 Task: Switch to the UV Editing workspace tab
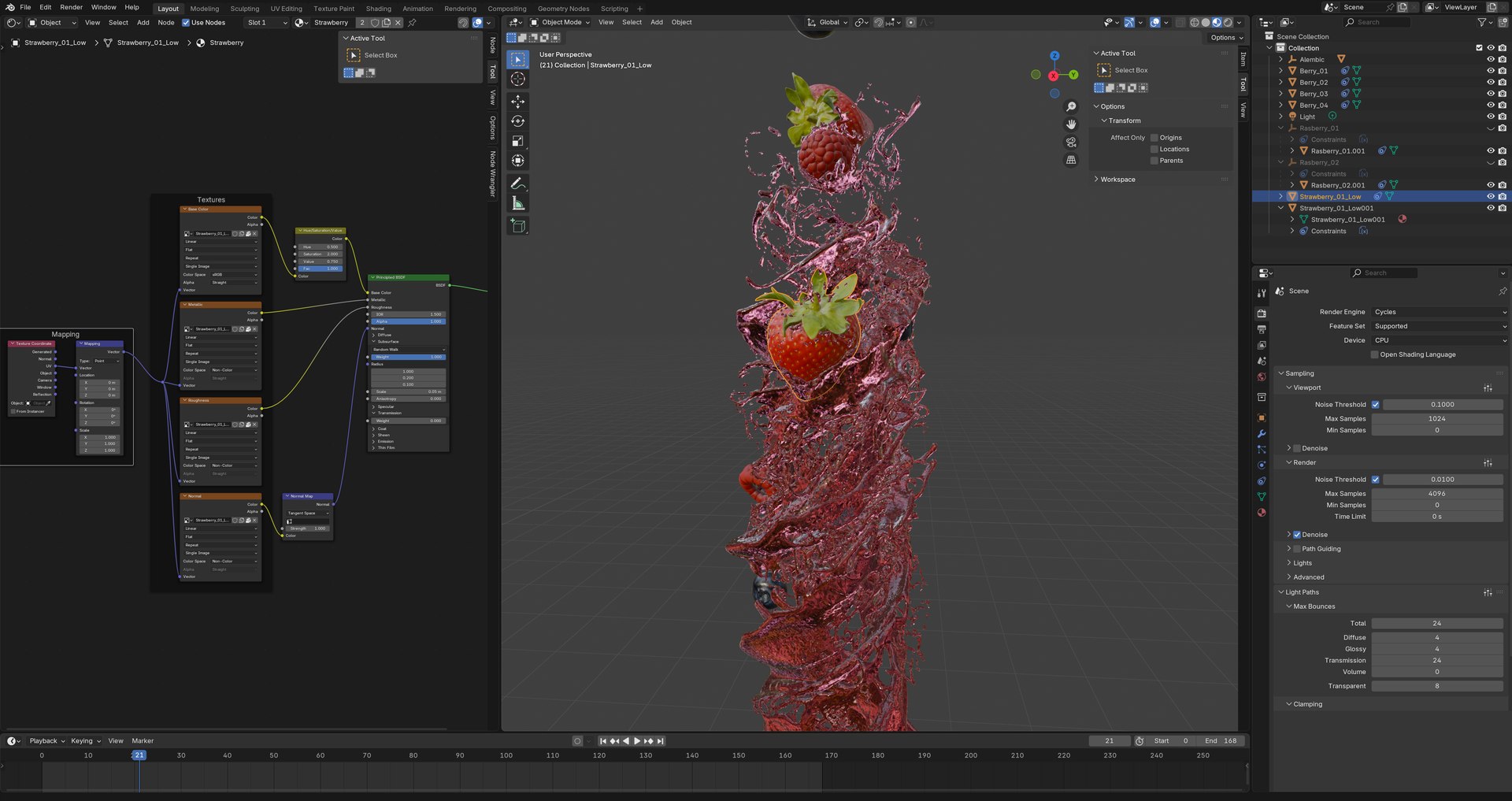coord(286,9)
